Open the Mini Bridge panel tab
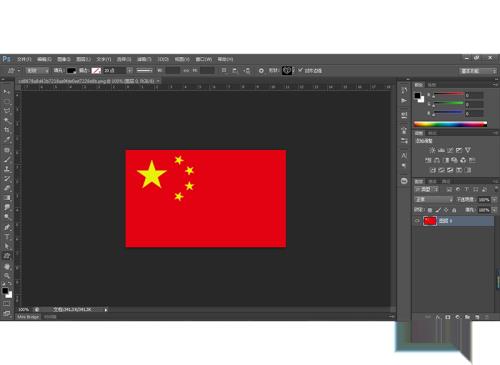The width and height of the screenshot is (500, 365). pos(28,317)
